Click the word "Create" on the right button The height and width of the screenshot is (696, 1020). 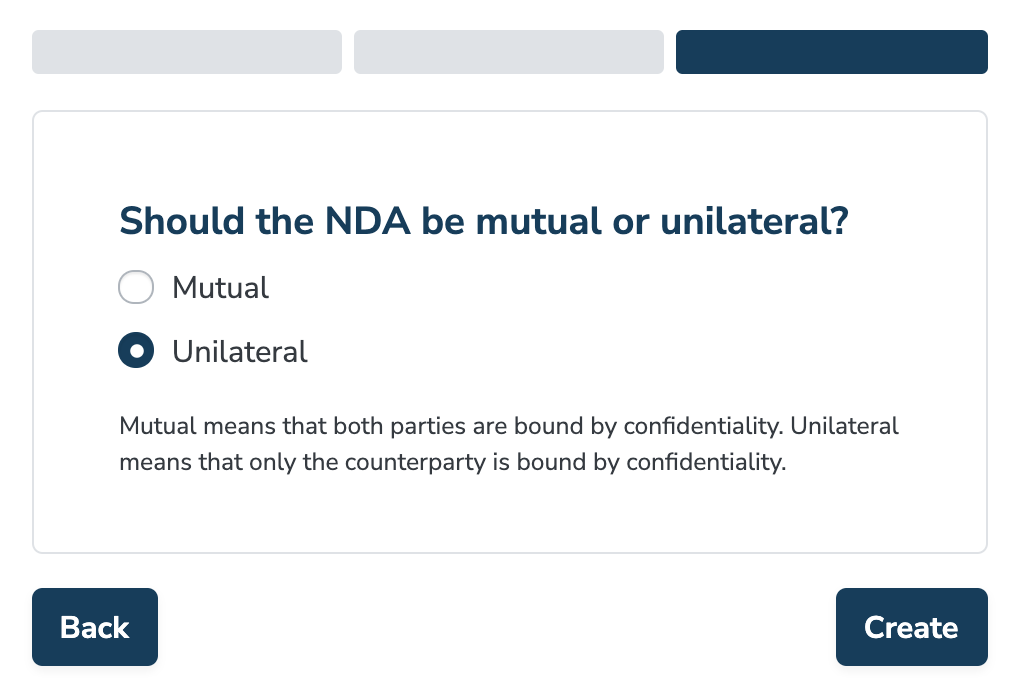coord(911,627)
